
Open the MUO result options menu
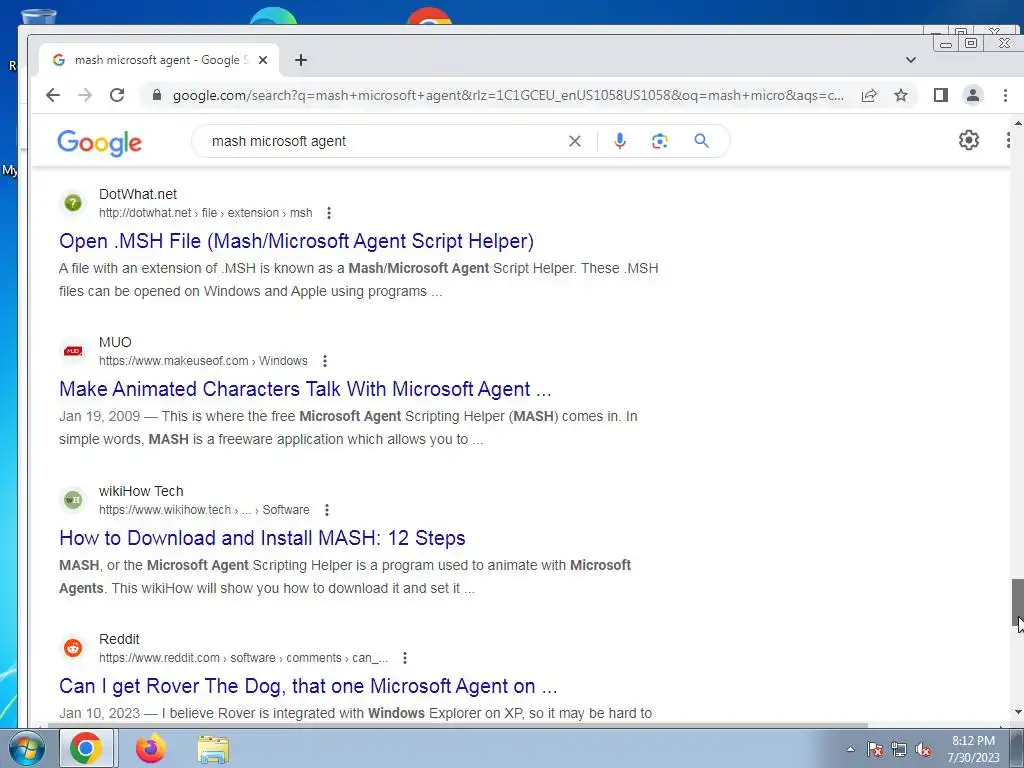[x=325, y=361]
